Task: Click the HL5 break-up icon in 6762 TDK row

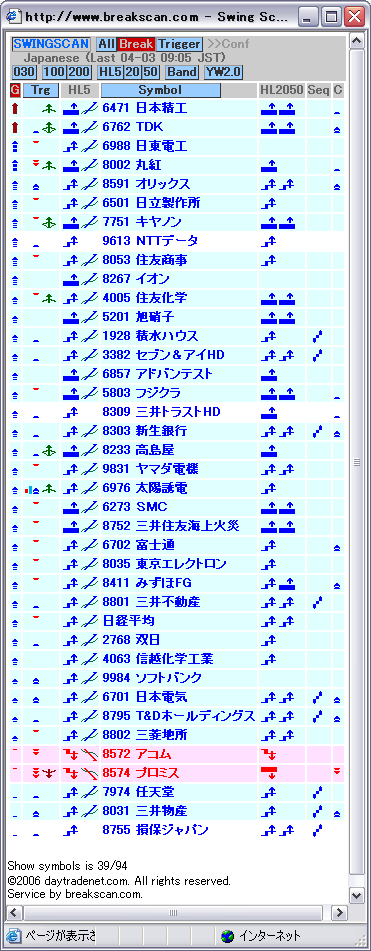Action: [x=72, y=127]
